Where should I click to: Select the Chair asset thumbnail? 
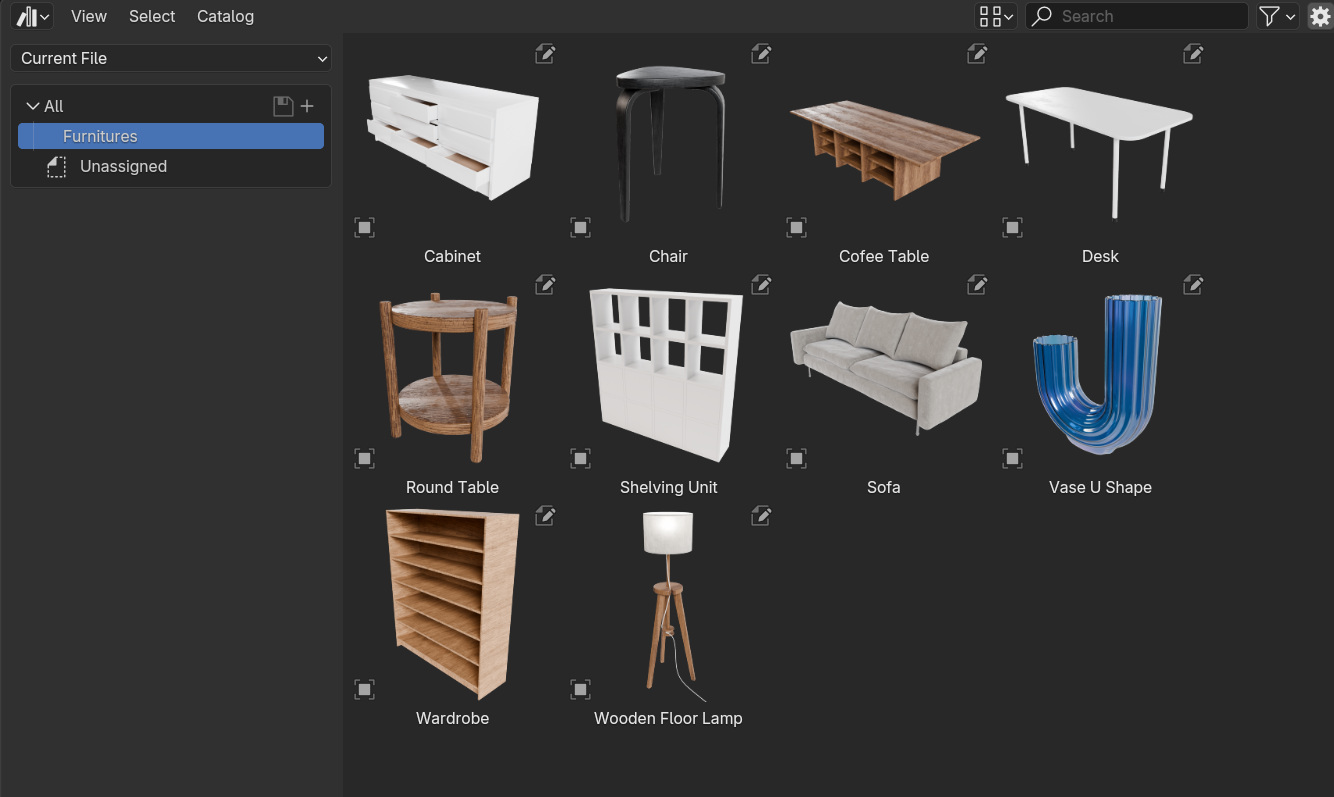[x=668, y=143]
